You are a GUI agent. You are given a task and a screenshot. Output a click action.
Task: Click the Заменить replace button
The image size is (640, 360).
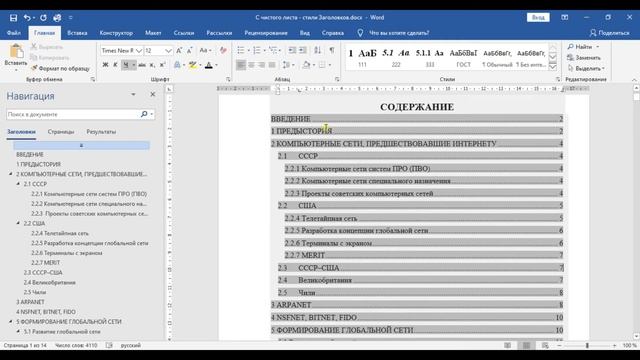coord(584,58)
